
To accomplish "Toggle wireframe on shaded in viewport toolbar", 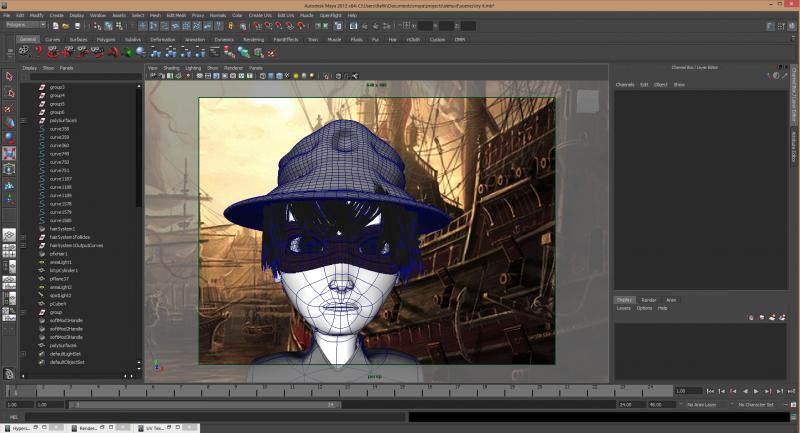I will click(279, 75).
